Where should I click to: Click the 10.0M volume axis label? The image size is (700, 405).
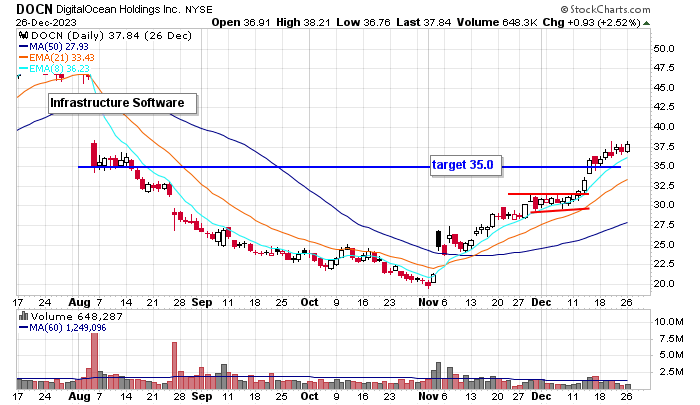(668, 321)
